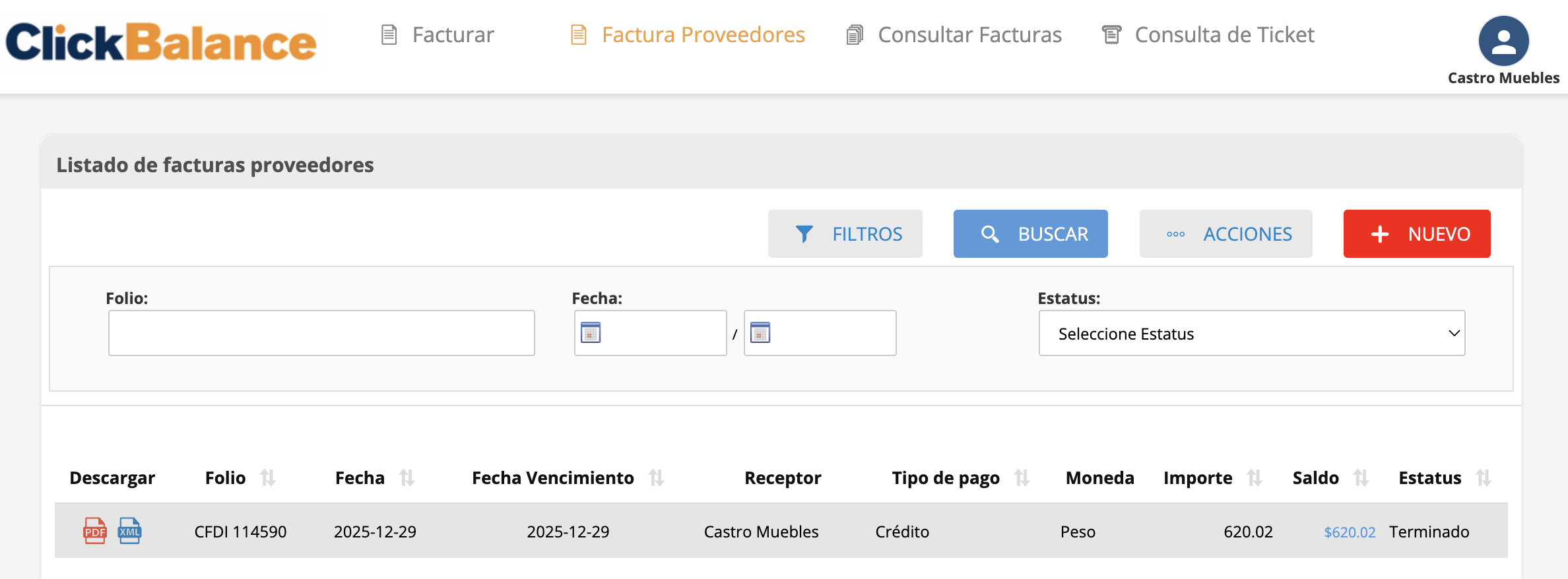Screen dimensions: 1568x579
Task: Click the Castro Muebles user avatar
Action: [1503, 41]
